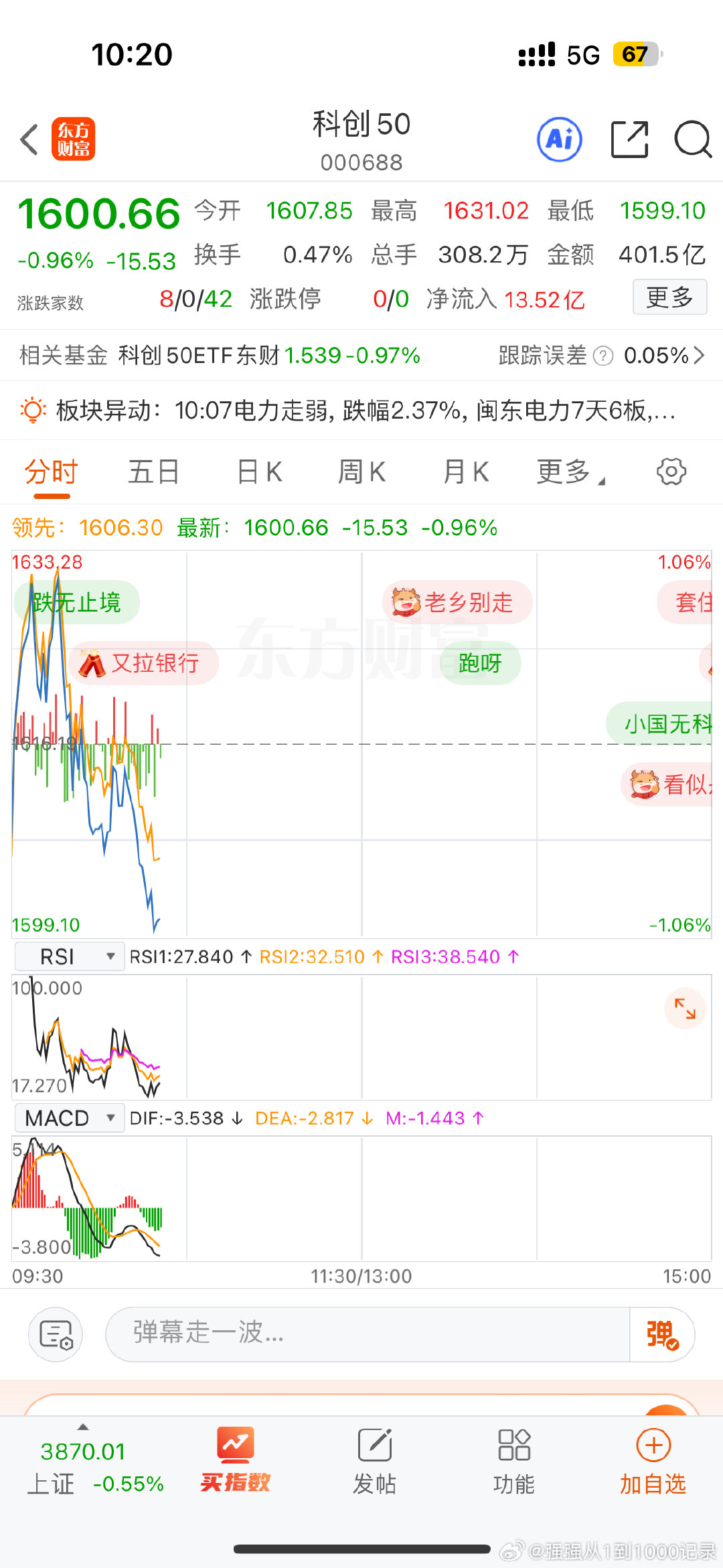Expand the indicator chart fullscreen icon
Viewport: 723px width, 1568px height.
pos(685,1009)
